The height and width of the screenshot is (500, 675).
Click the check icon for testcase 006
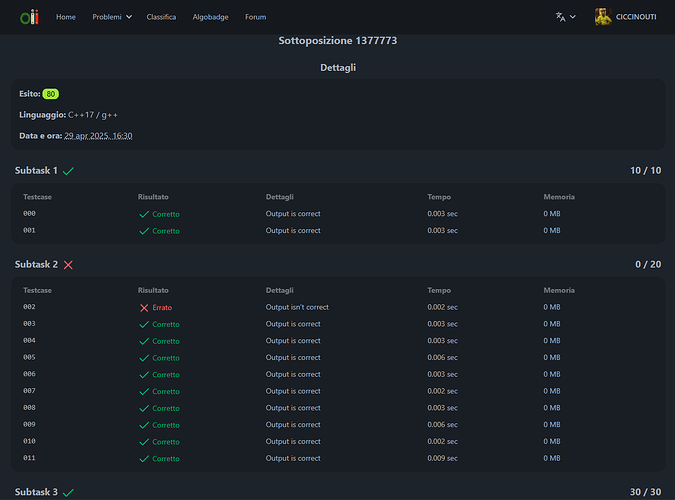click(x=144, y=375)
